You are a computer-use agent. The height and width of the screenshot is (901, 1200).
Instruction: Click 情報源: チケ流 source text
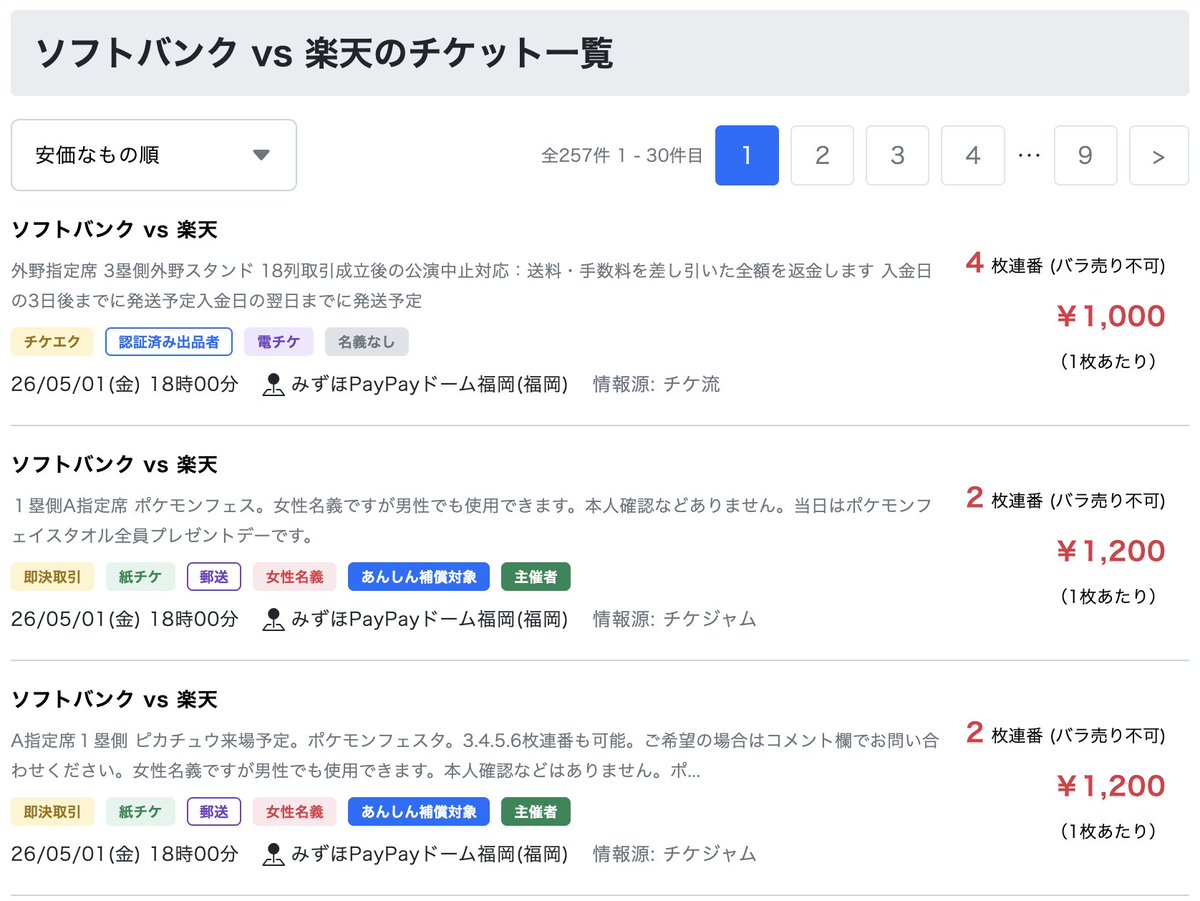[x=656, y=385]
